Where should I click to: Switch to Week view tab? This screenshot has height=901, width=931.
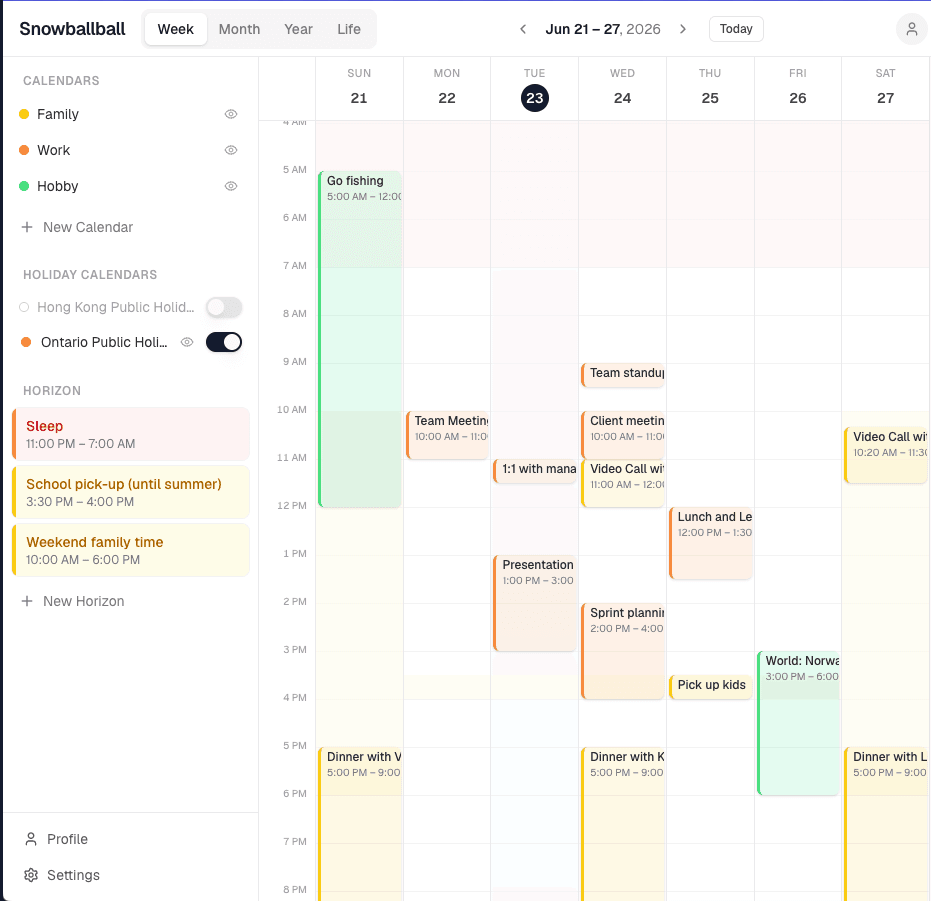pos(176,29)
